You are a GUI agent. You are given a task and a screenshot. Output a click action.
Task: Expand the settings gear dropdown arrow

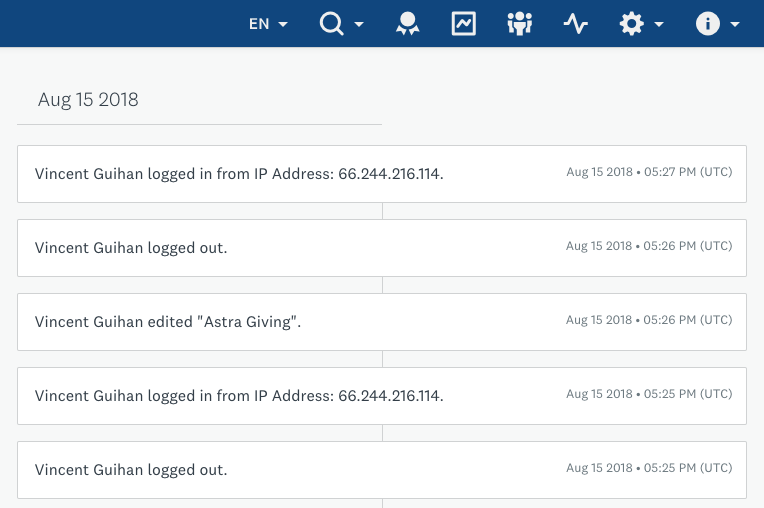[659, 24]
